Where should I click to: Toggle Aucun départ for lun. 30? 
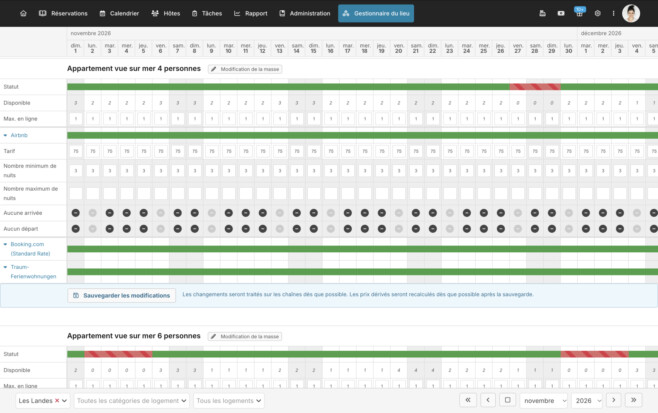tap(569, 229)
